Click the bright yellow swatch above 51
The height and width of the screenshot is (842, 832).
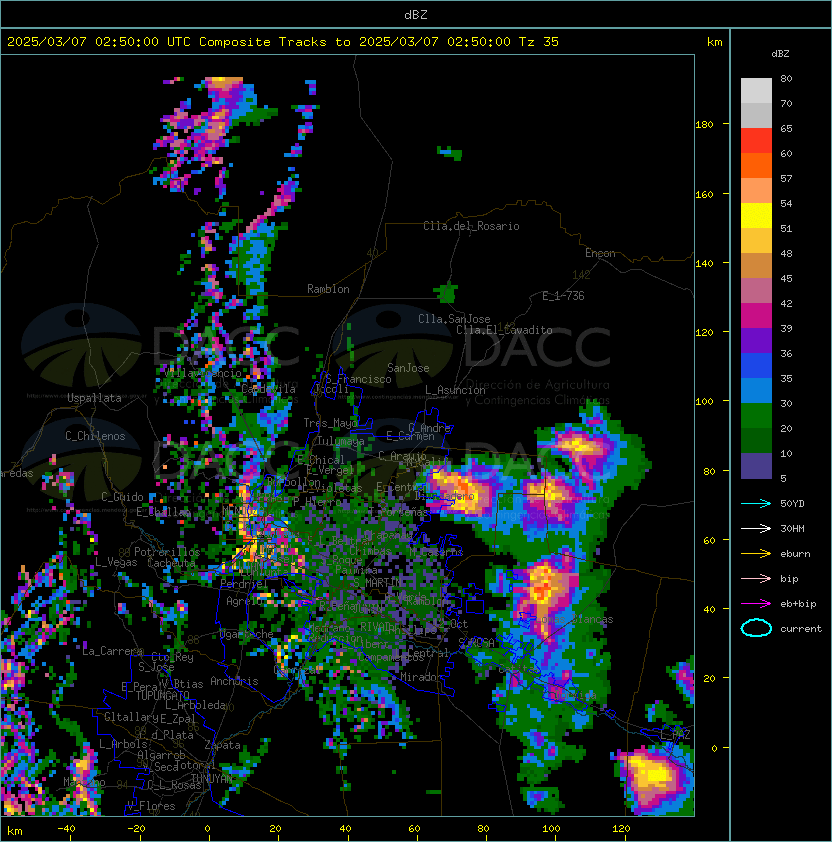pyautogui.click(x=756, y=215)
